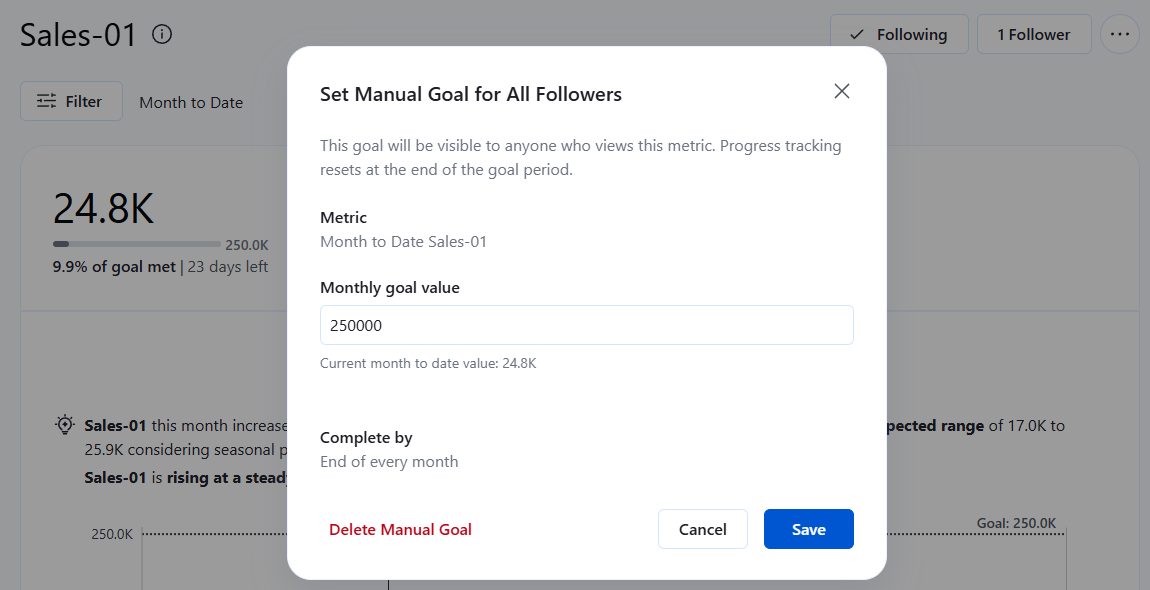1150x590 pixels.
Task: Click 'Month to Date Sales-01' metric text
Action: (403, 241)
